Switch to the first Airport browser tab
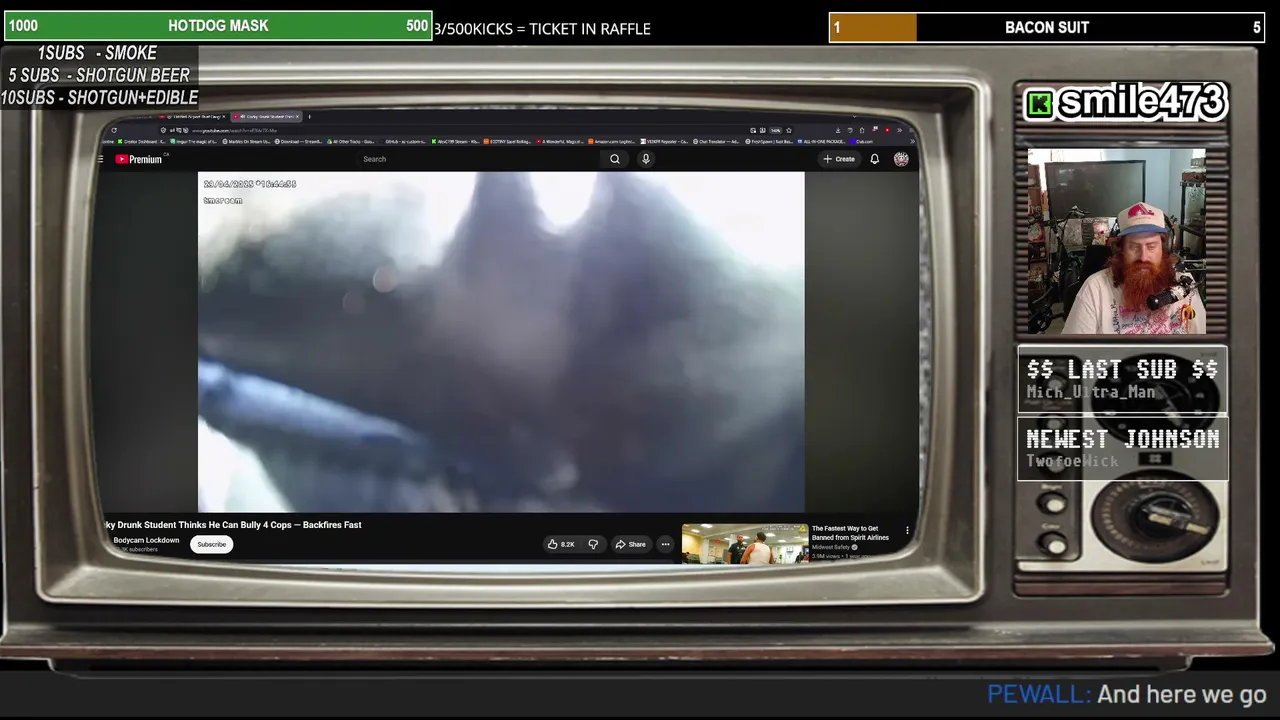 pos(192,117)
